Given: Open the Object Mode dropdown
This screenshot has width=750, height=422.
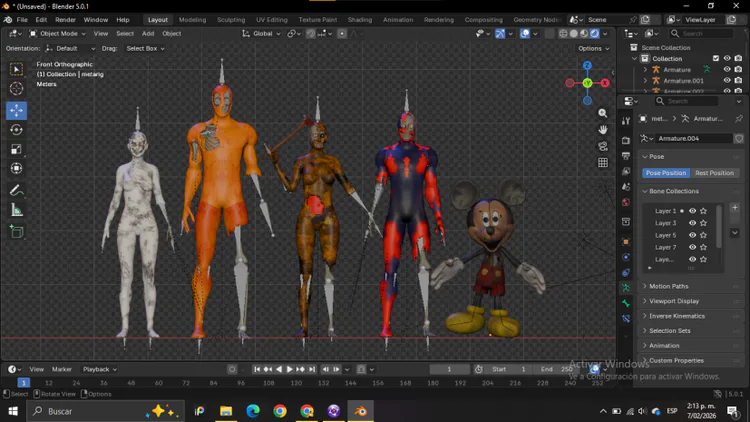Looking at the screenshot, I should [x=57, y=33].
